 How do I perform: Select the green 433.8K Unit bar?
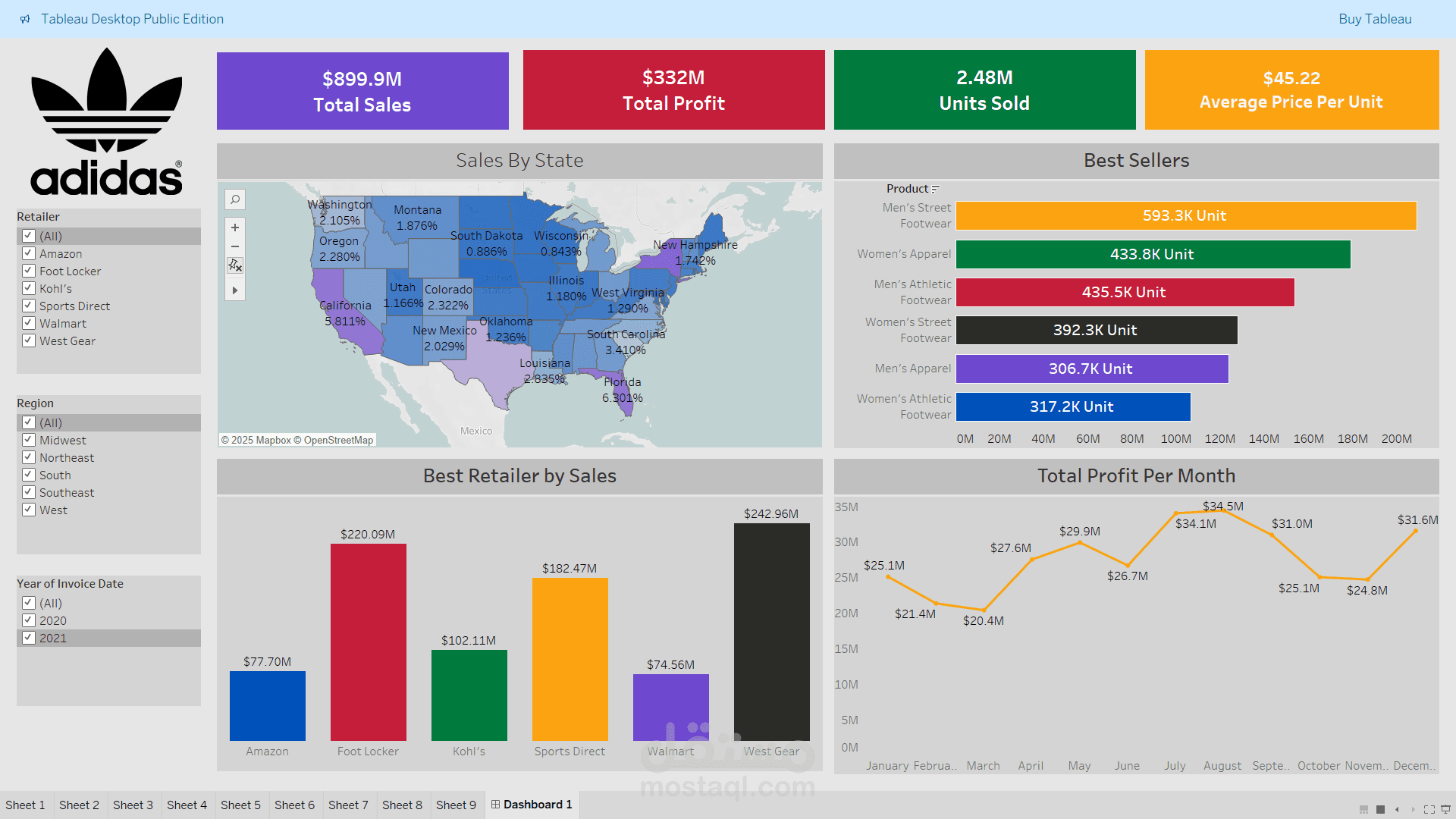pyautogui.click(x=1153, y=254)
